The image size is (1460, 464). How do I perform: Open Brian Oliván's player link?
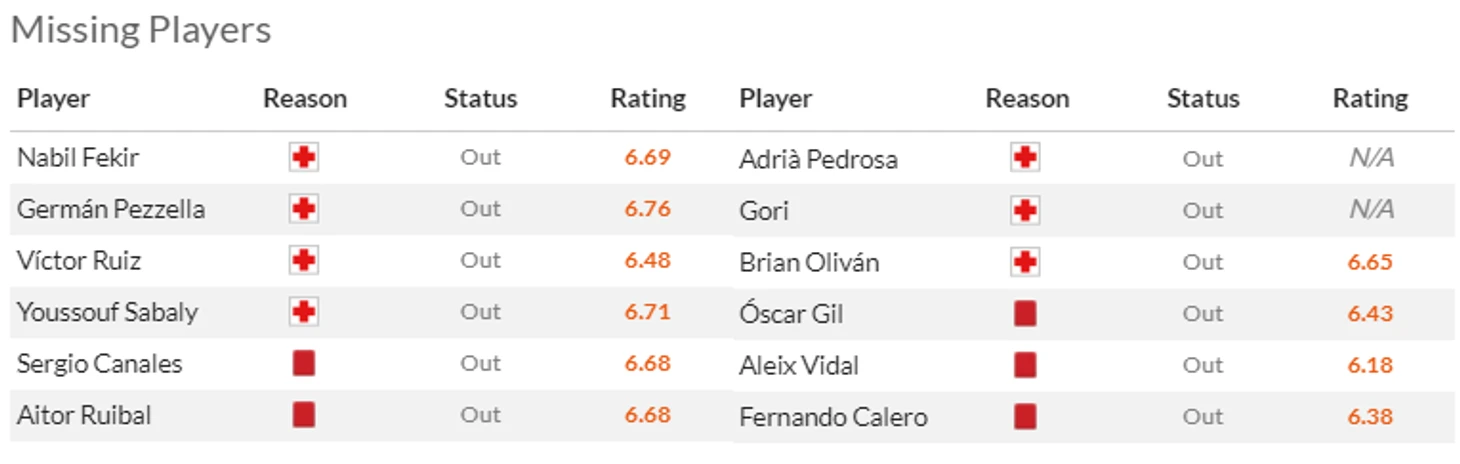[809, 262]
